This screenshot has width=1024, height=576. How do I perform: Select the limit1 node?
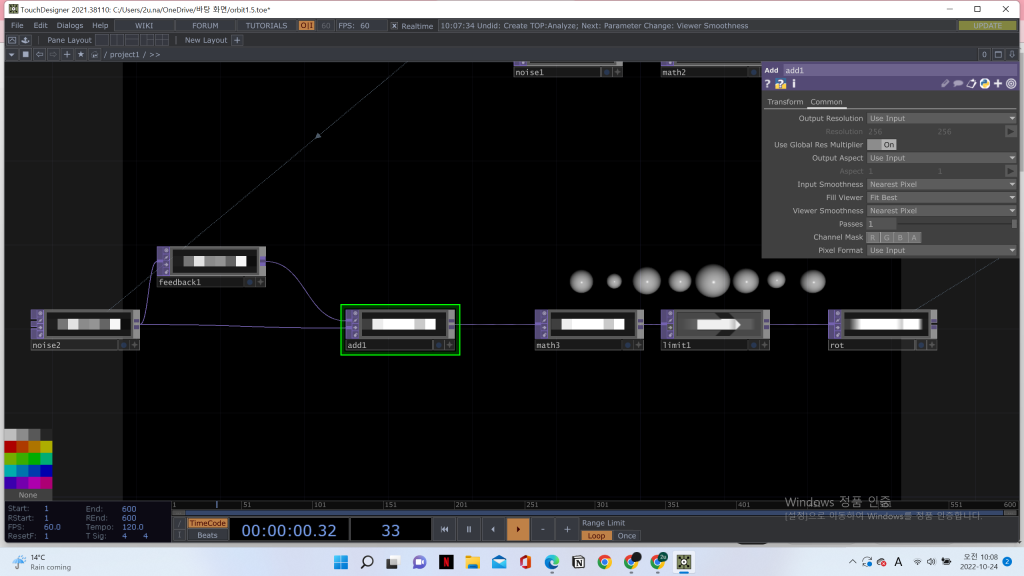[715, 330]
